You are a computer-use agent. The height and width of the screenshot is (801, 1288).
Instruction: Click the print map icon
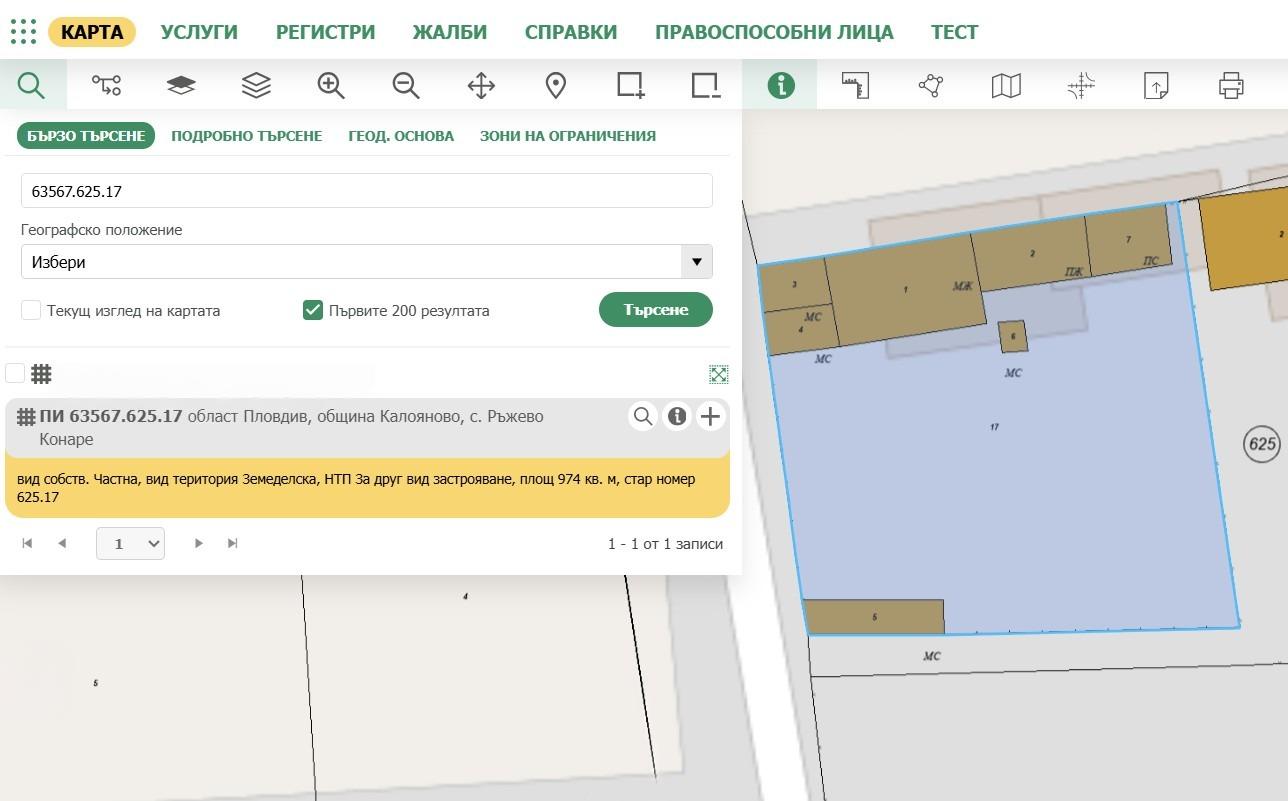click(1231, 85)
